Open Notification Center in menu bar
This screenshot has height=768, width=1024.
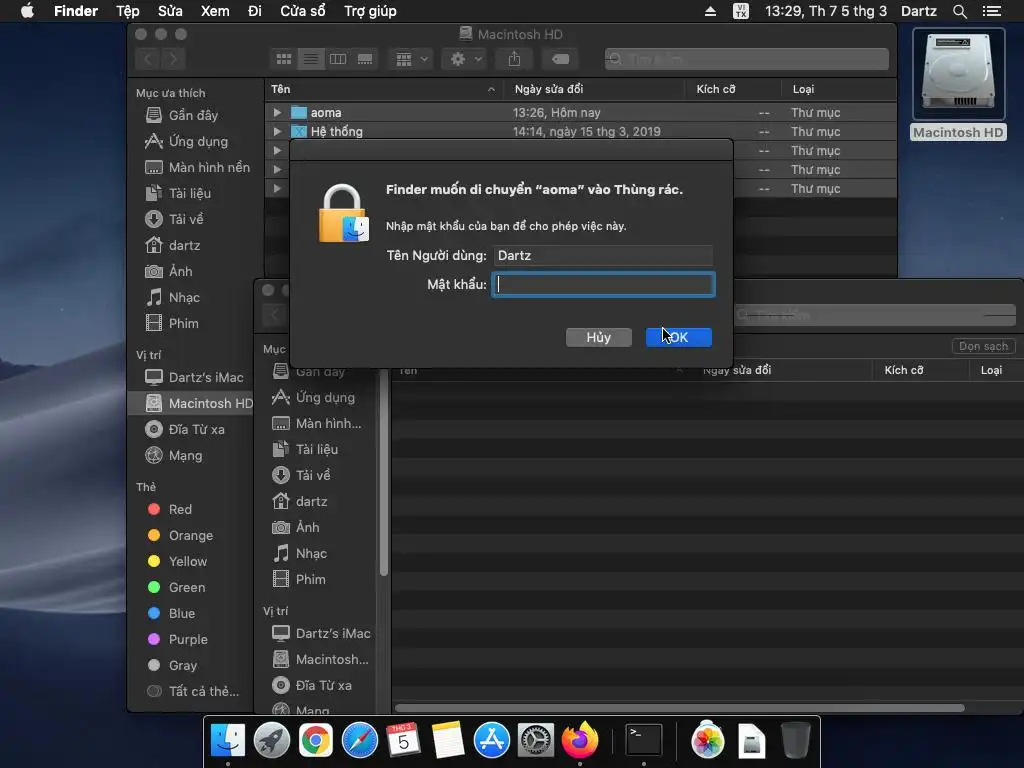(991, 11)
